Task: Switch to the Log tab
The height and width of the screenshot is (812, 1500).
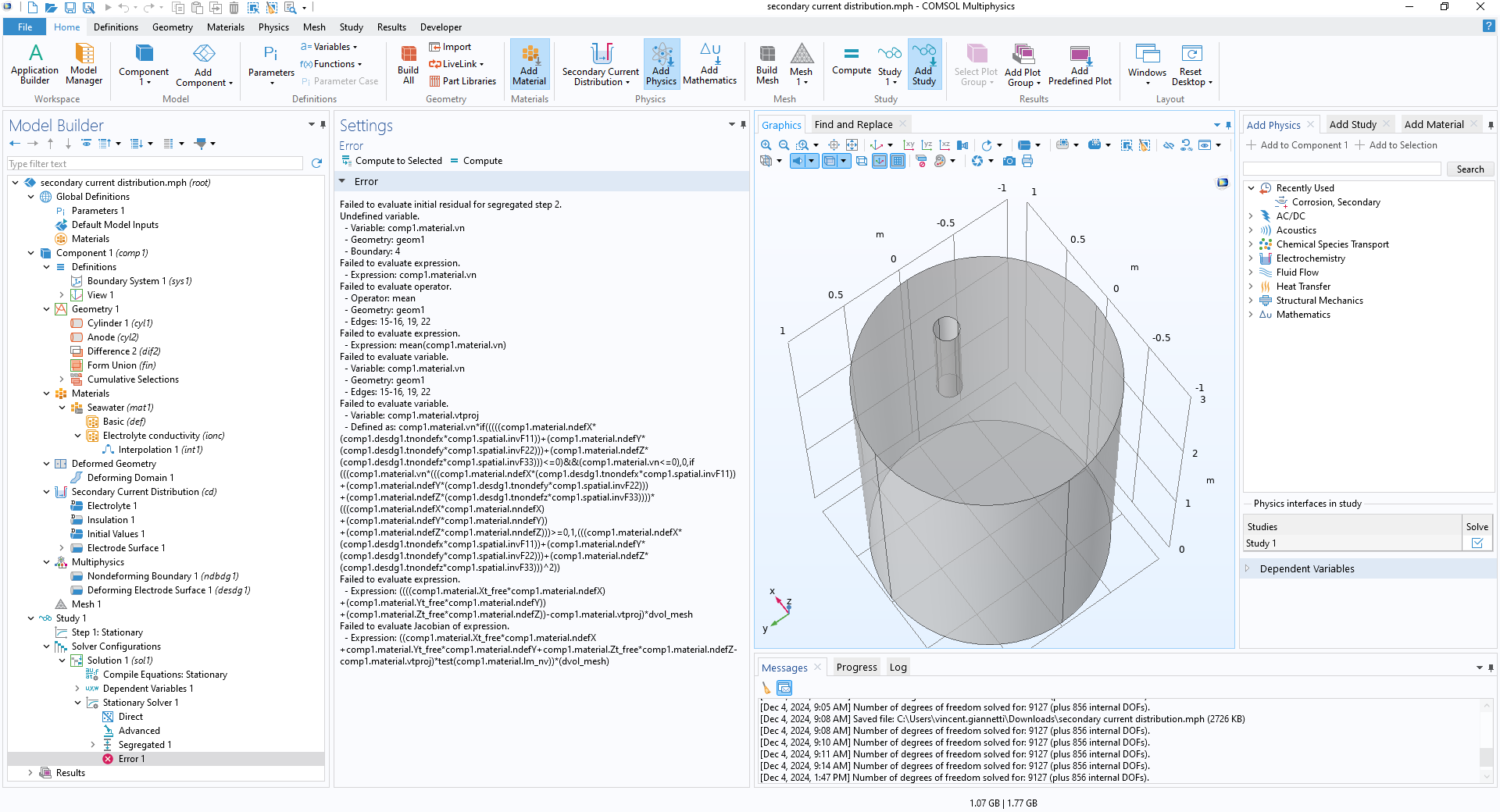Action: point(898,667)
